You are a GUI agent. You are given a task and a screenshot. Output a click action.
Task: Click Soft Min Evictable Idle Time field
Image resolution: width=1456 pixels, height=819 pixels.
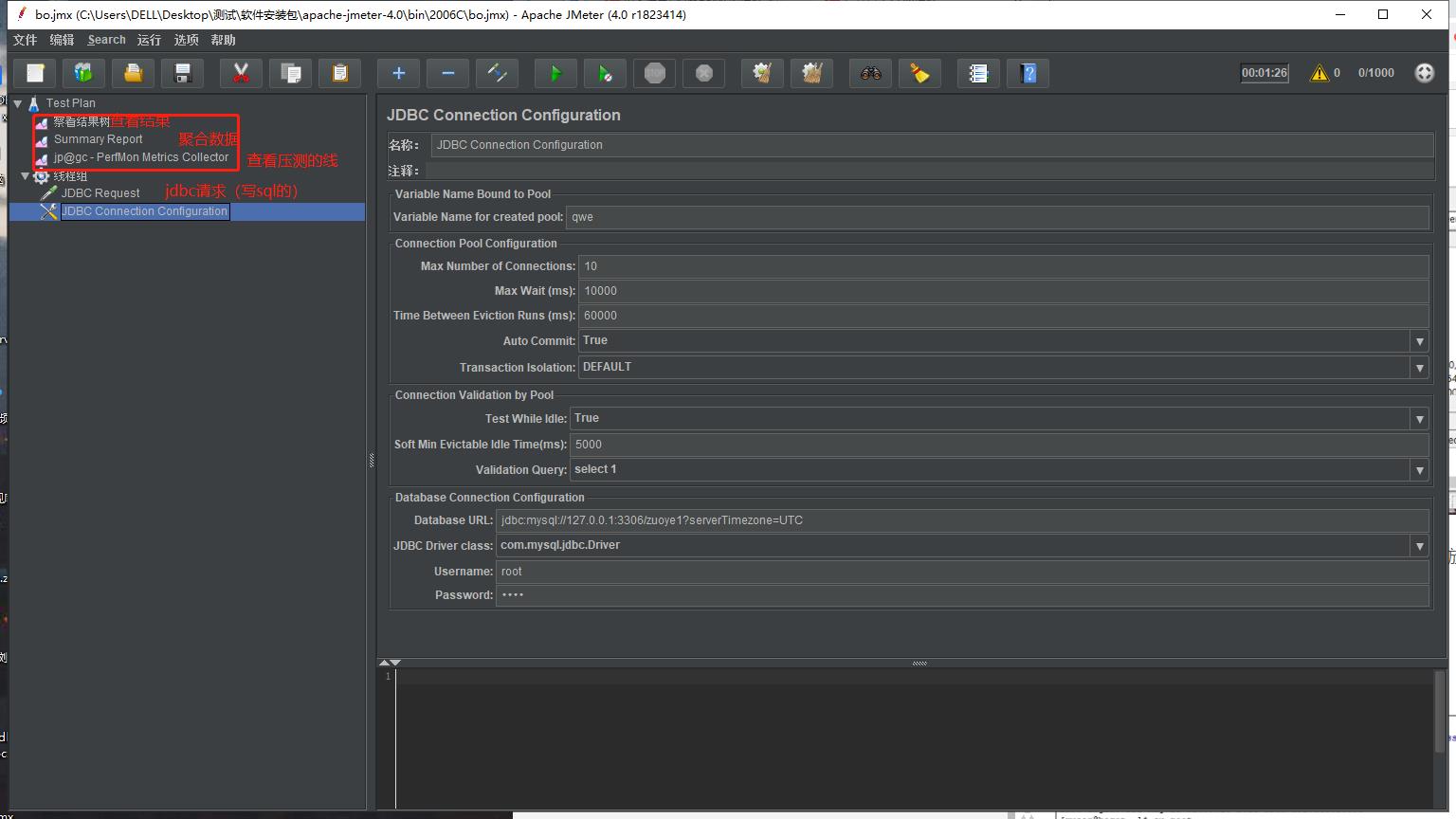tap(999, 445)
